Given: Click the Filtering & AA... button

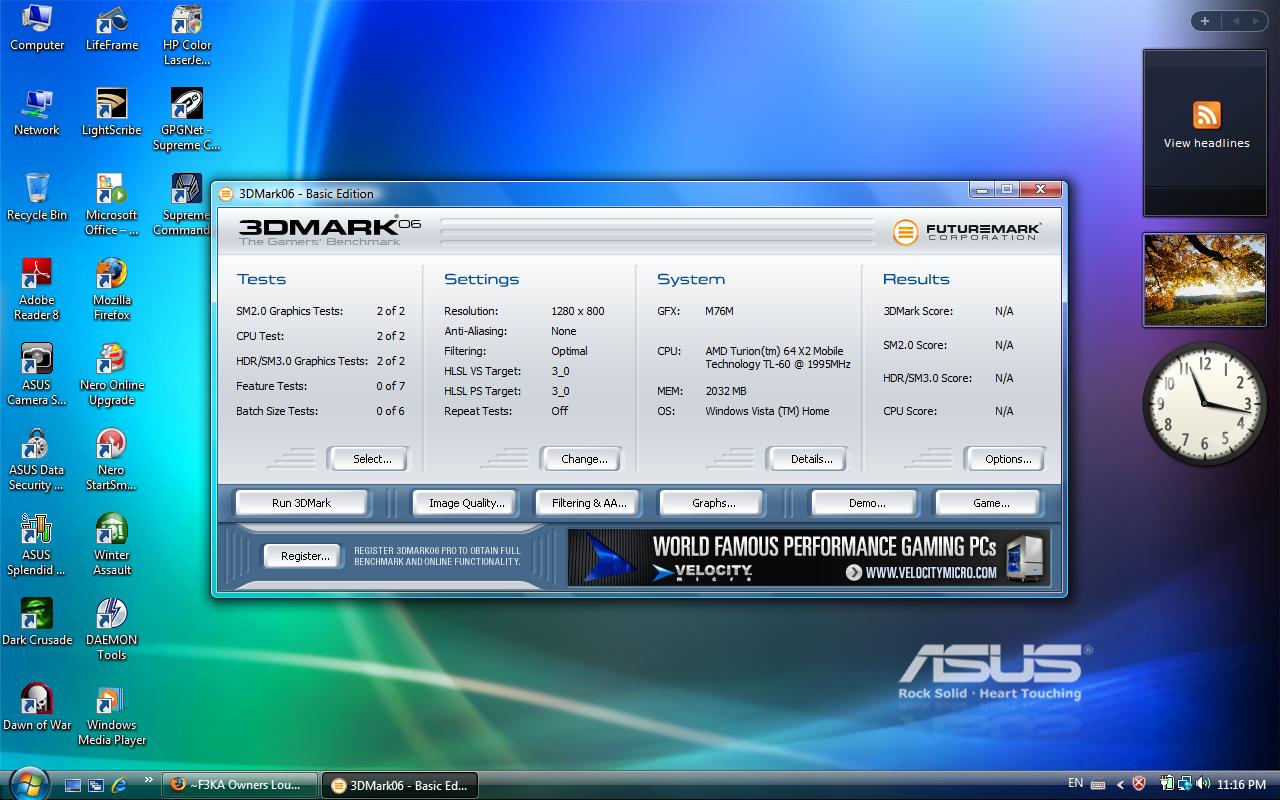Looking at the screenshot, I should [x=589, y=503].
